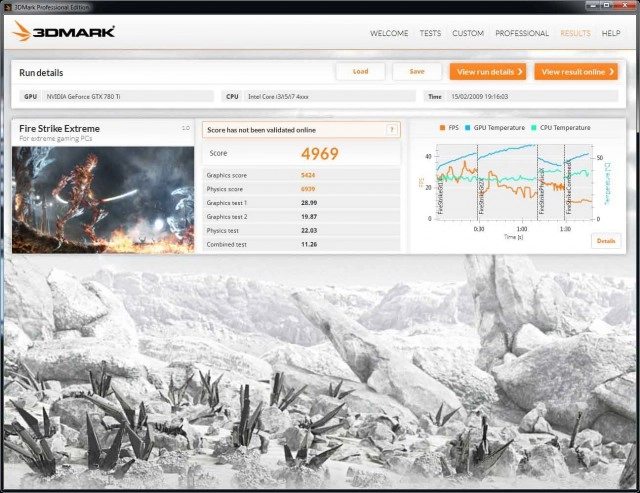Click the Physics score value 6939

coord(308,189)
